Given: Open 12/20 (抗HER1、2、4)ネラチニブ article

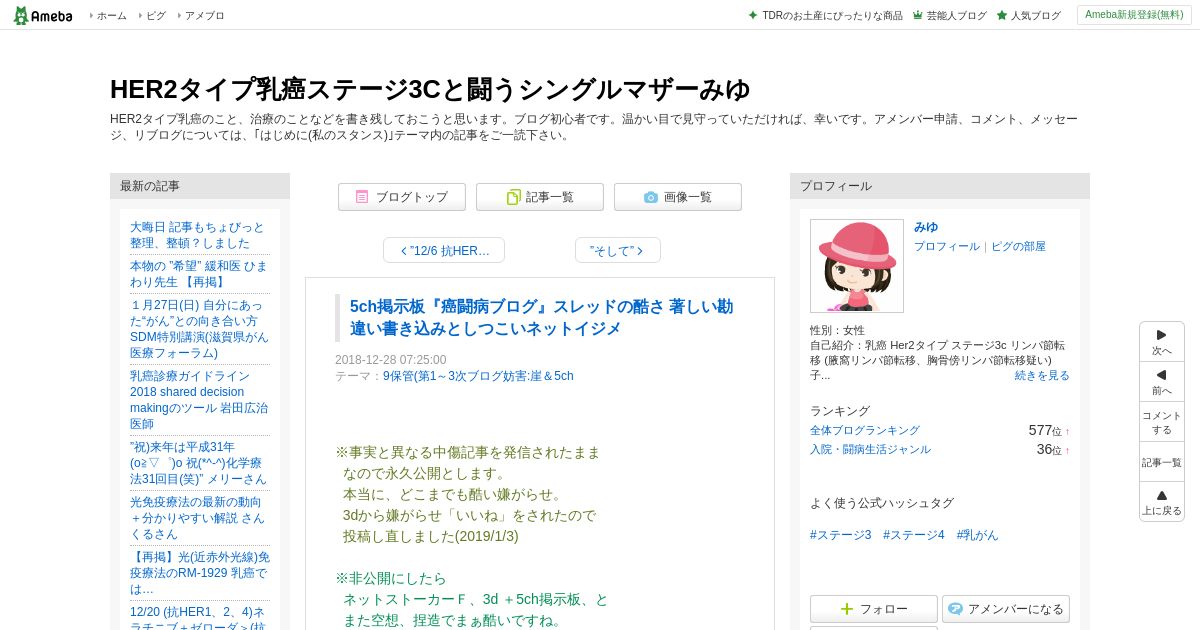Looking at the screenshot, I should 198,619.
